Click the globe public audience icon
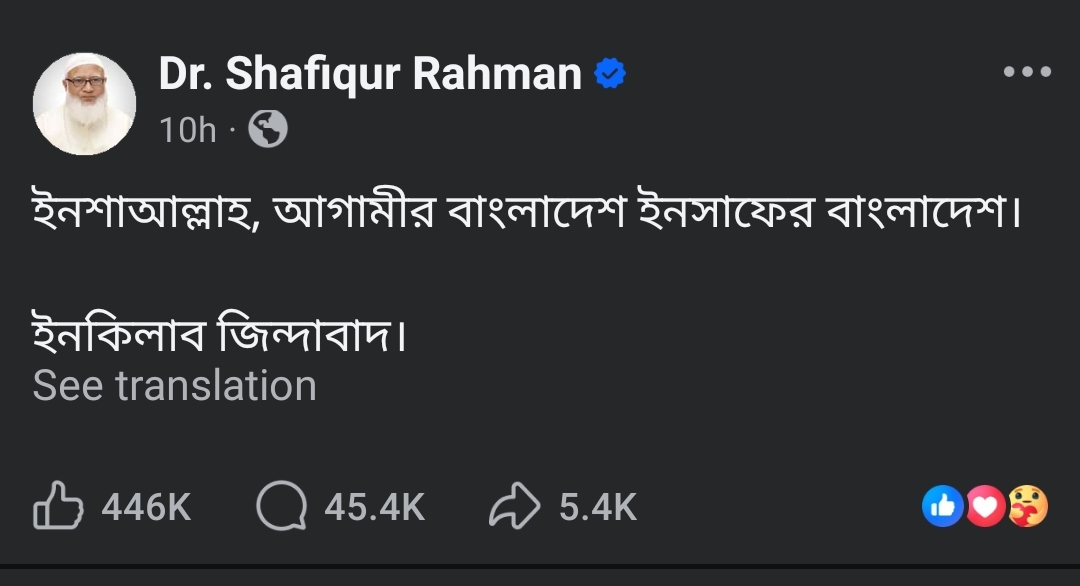This screenshot has height=586, width=1080. pyautogui.click(x=267, y=129)
